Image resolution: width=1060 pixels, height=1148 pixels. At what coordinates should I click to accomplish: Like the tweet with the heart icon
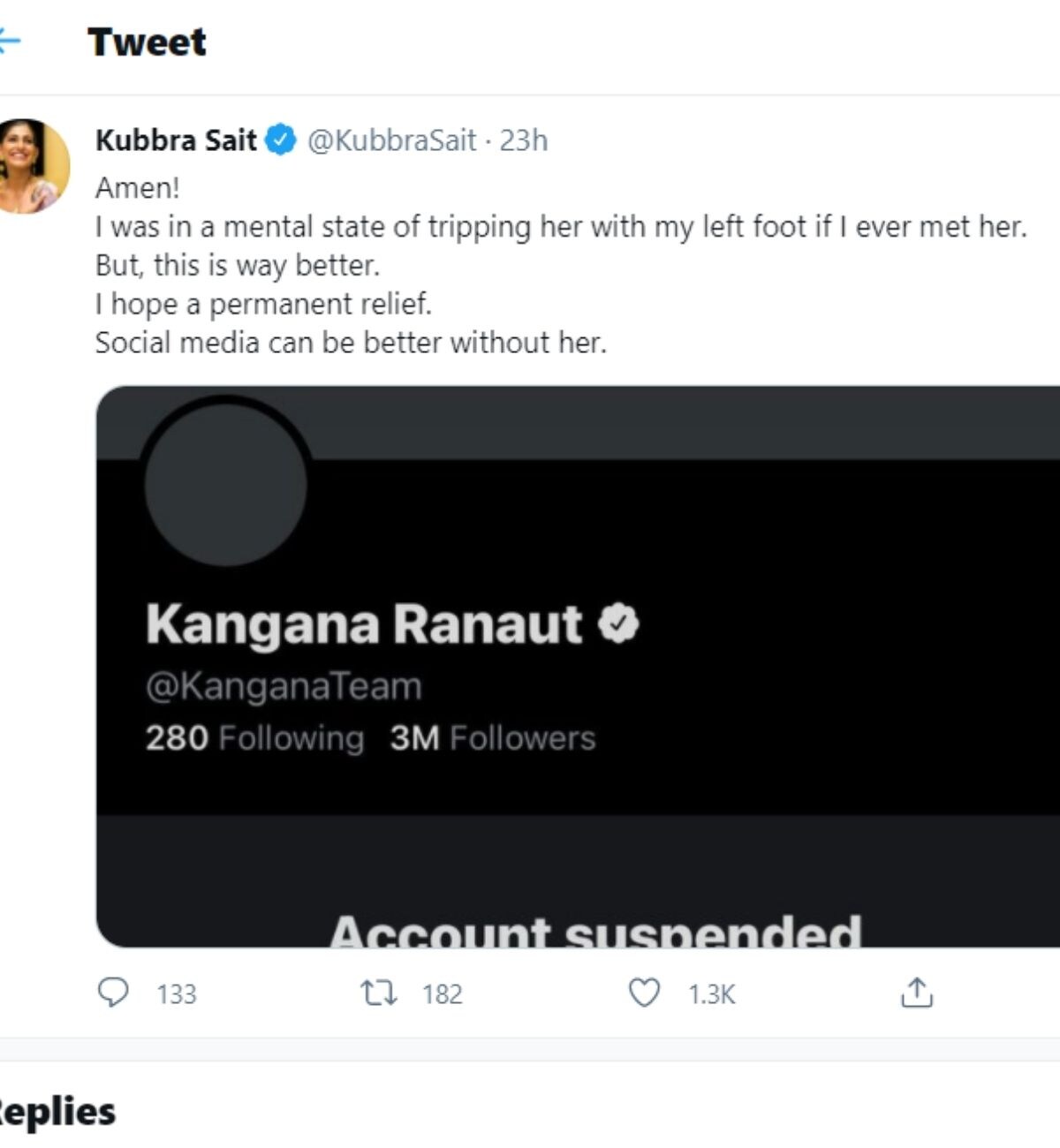[644, 993]
